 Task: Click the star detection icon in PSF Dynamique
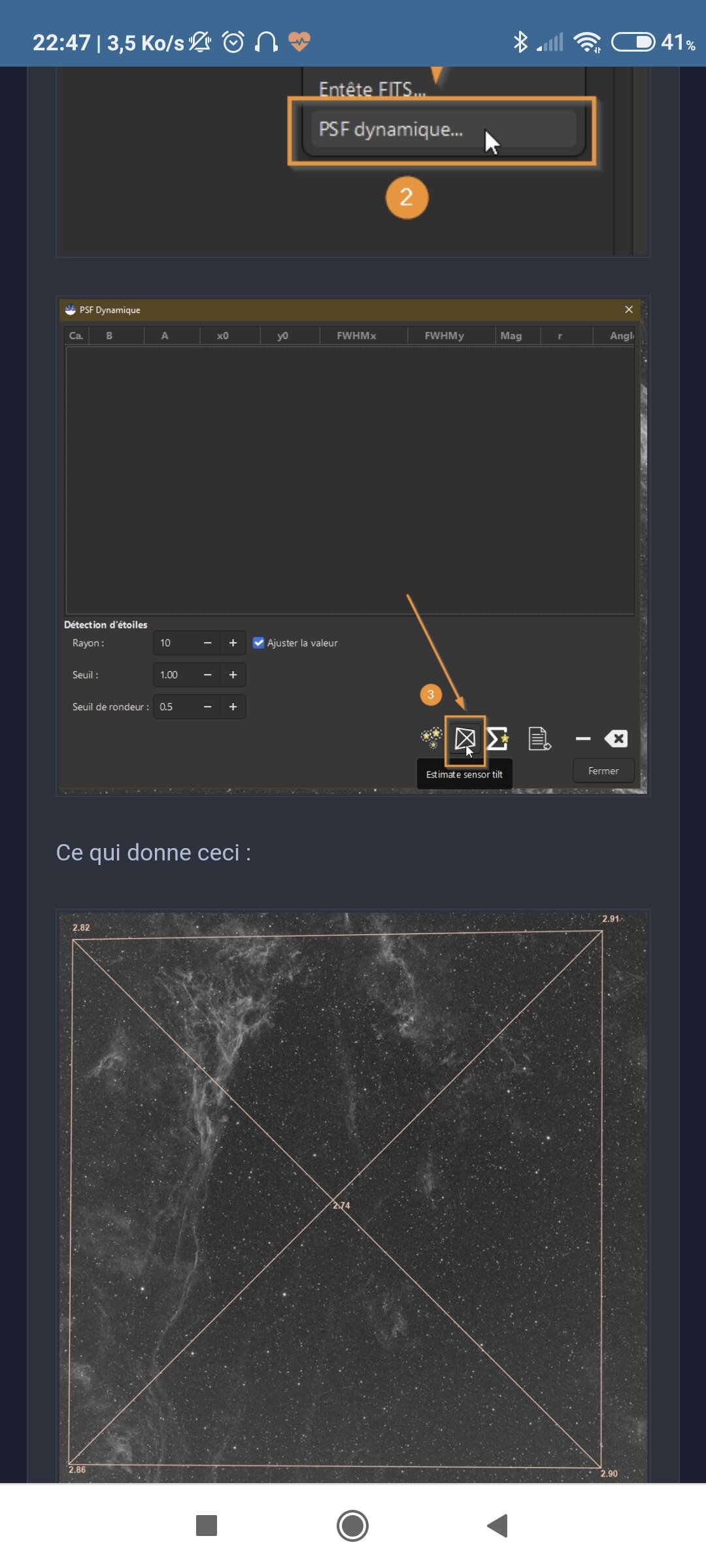[431, 738]
